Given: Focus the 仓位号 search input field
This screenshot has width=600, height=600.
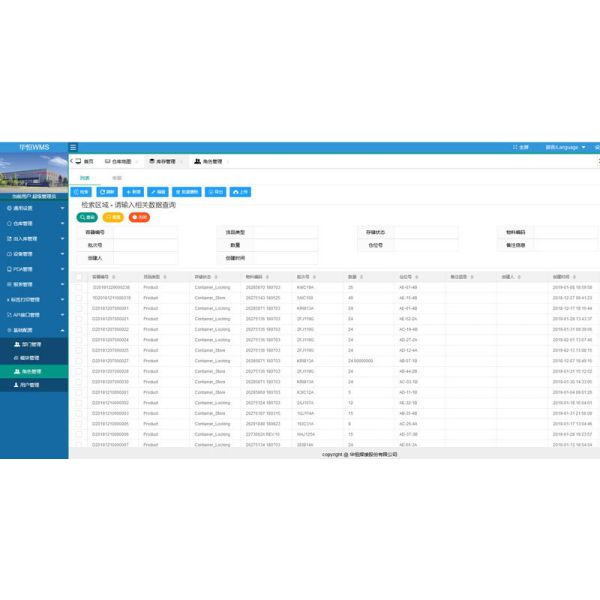Looking at the screenshot, I should click(426, 245).
